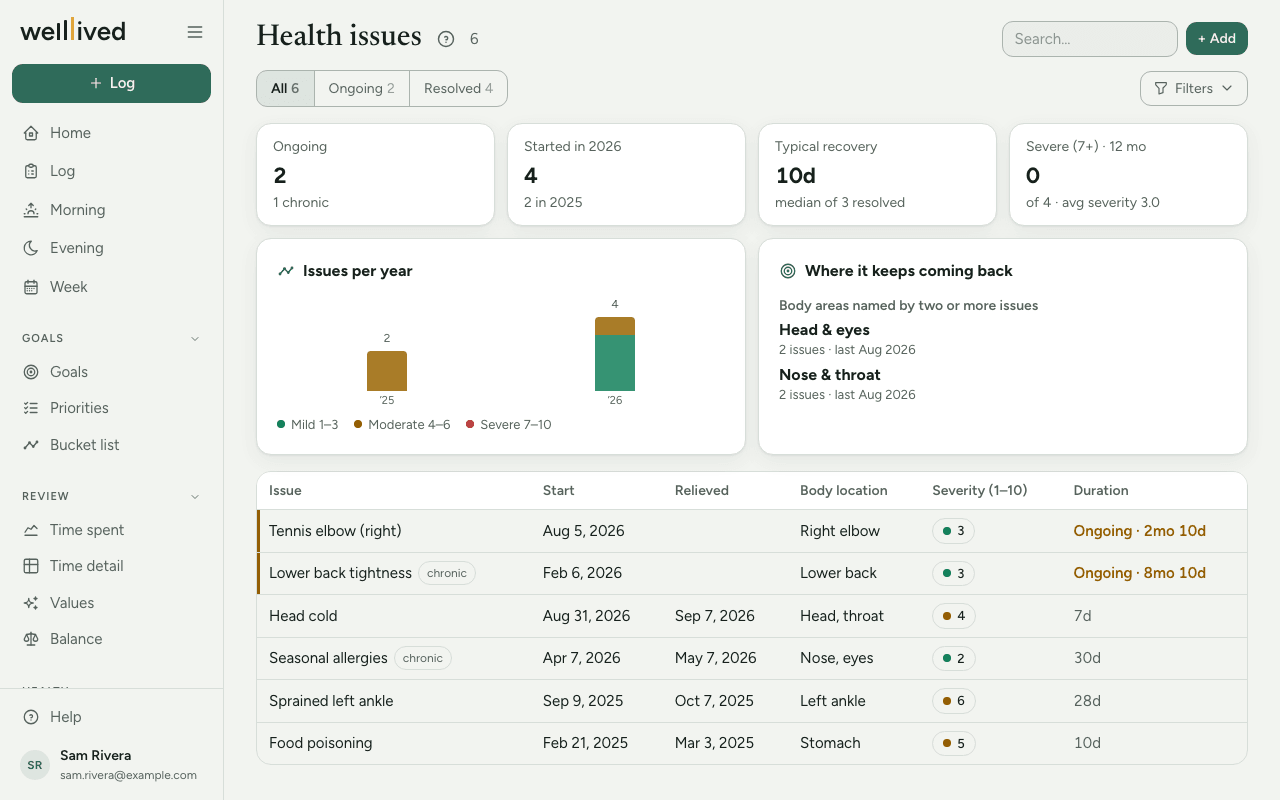Switch to the Resolved 4 tab
Screen dimensions: 1280x800
pos(458,88)
